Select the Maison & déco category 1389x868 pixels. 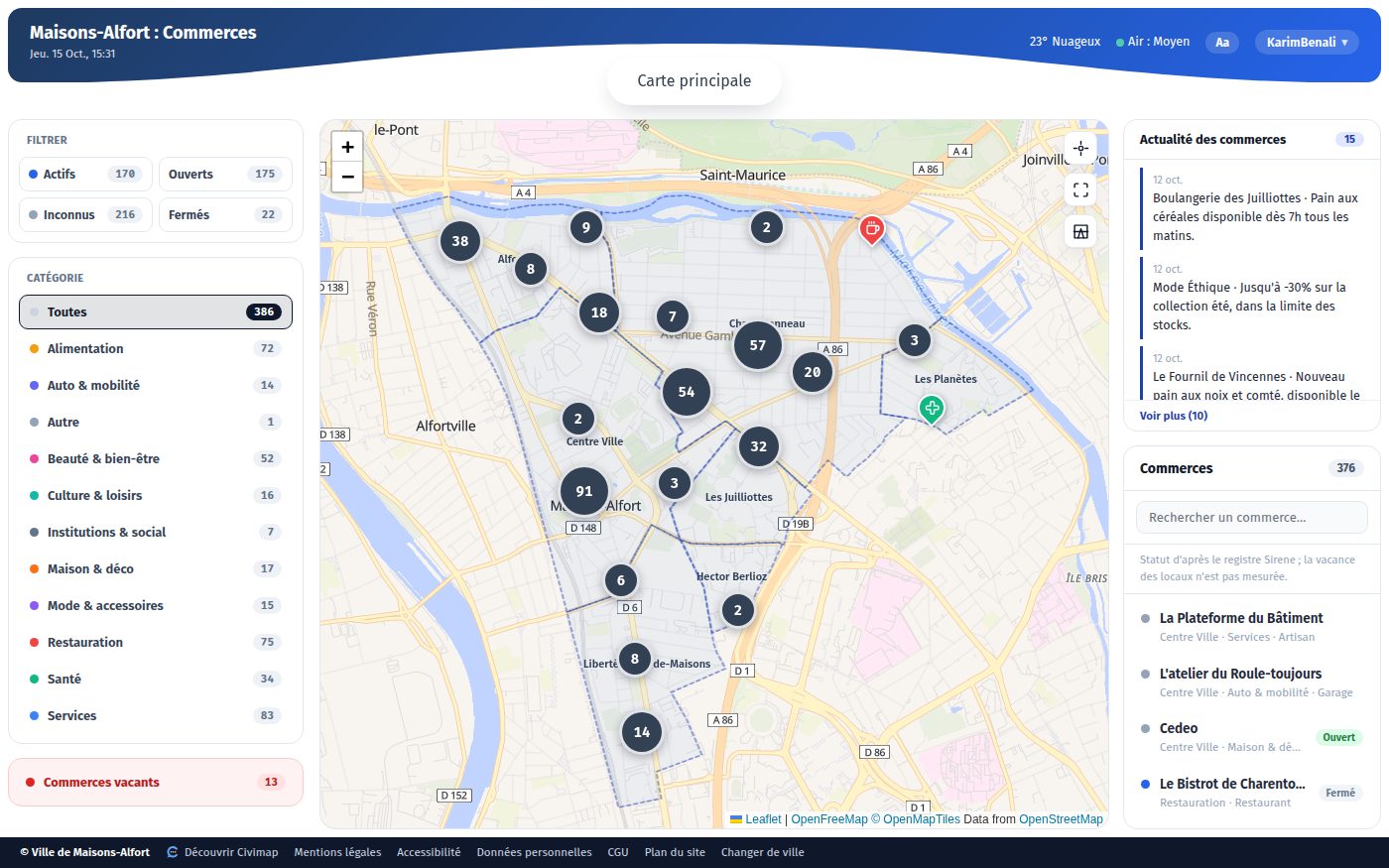[x=156, y=568]
